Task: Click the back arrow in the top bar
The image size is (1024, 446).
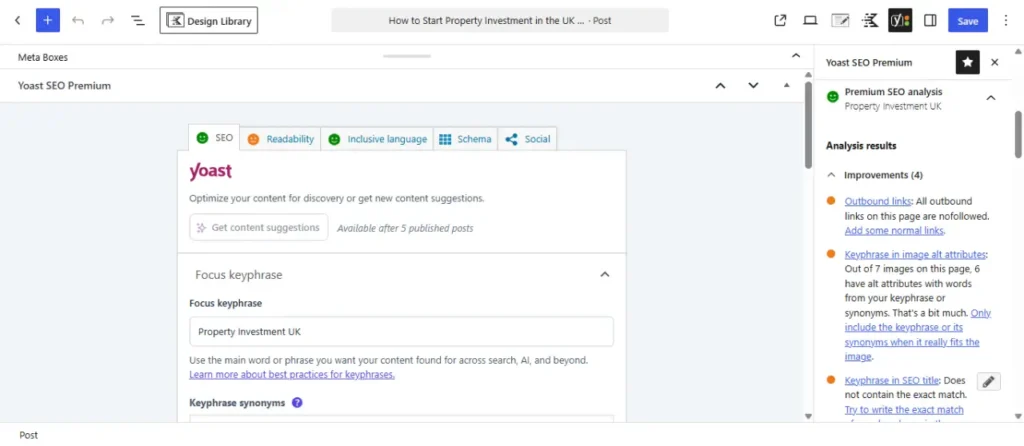Action: 18,20
